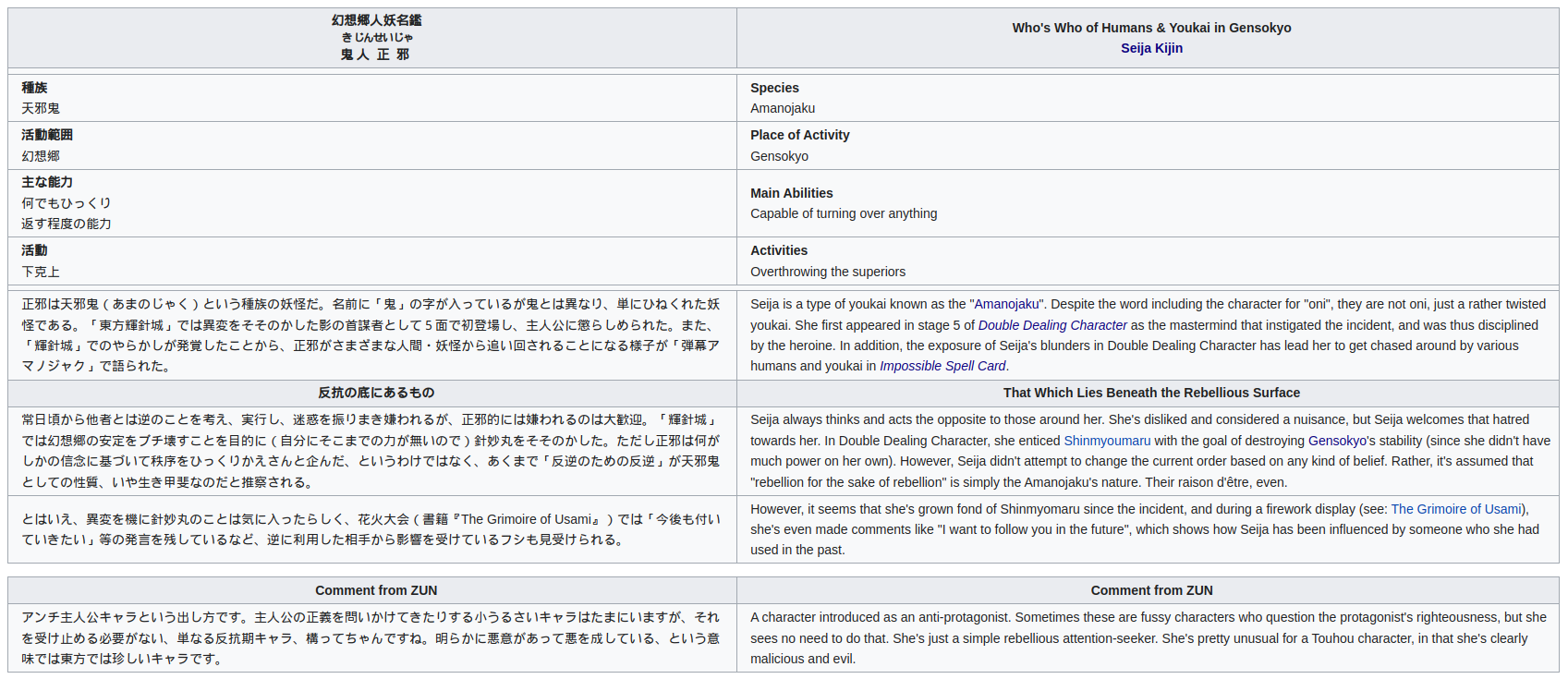Click the 主な能力 label
1568x679 pixels.
[47, 182]
